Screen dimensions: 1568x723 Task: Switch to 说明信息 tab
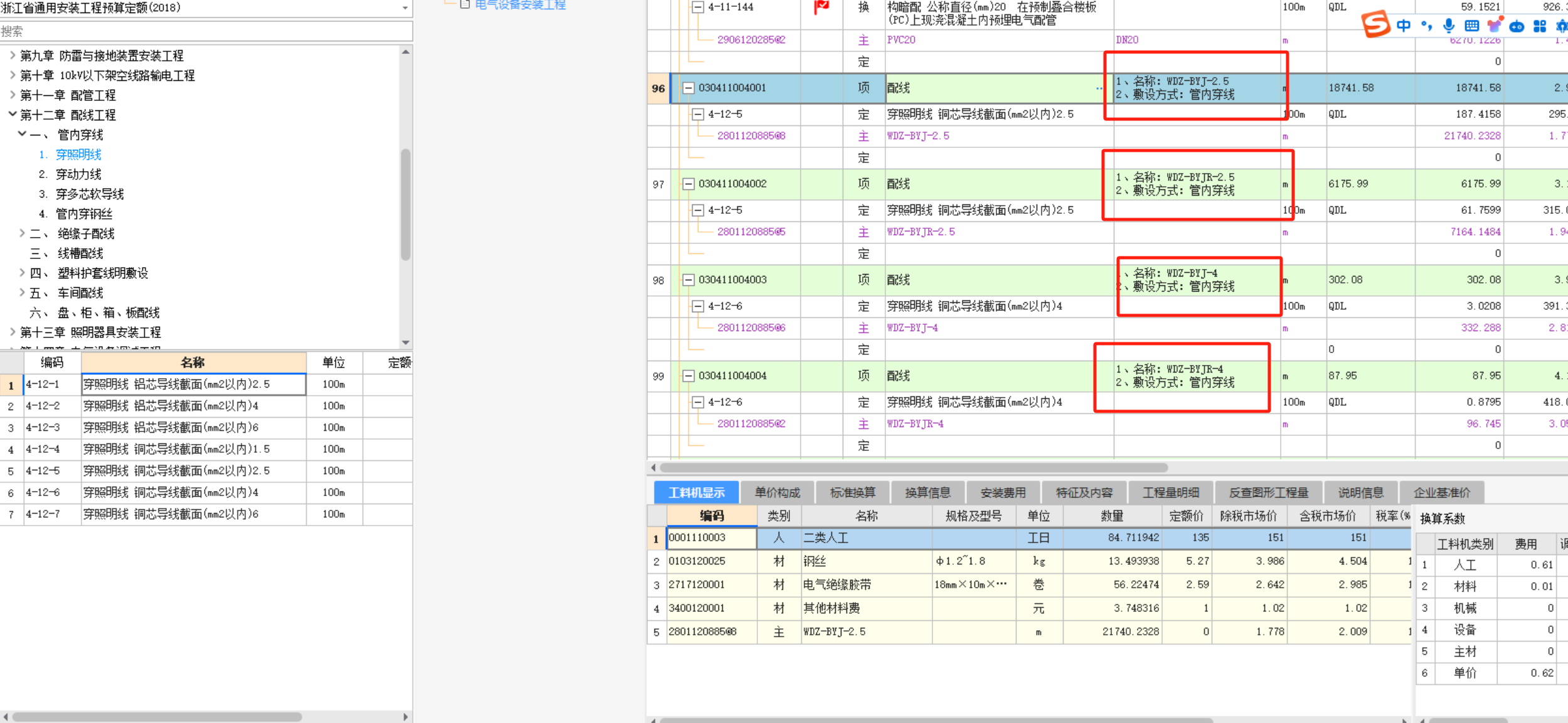pyautogui.click(x=1360, y=493)
